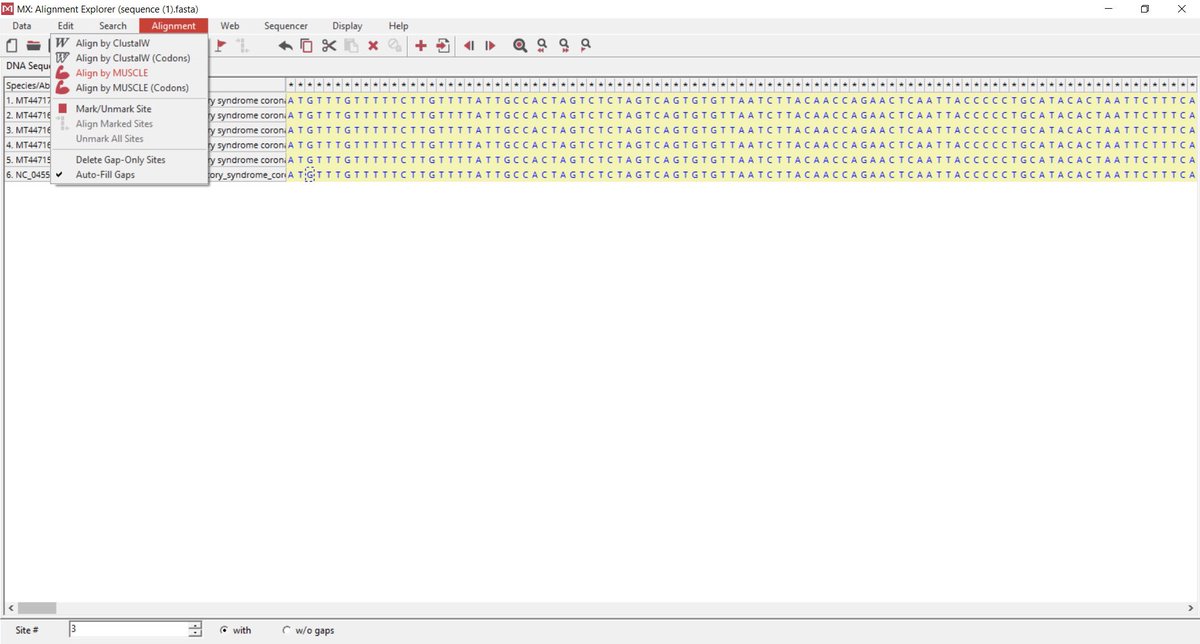Close the highlighted Alignment menu
Screen dimensions: 1200x644
pos(174,26)
